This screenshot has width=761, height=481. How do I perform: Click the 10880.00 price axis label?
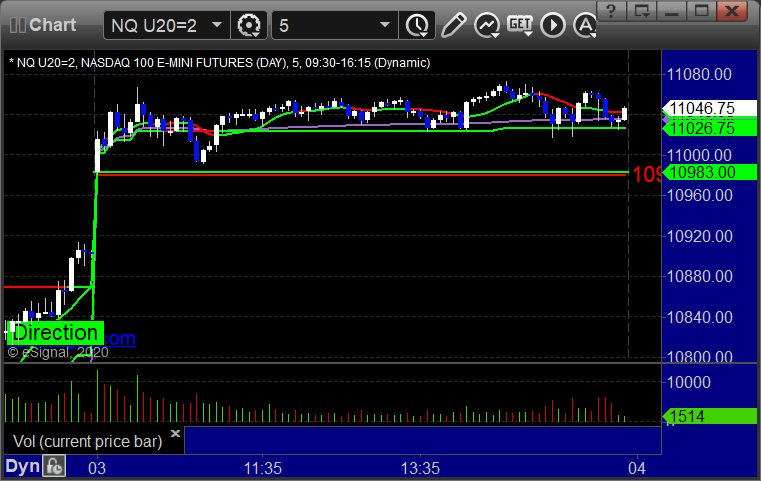(699, 276)
